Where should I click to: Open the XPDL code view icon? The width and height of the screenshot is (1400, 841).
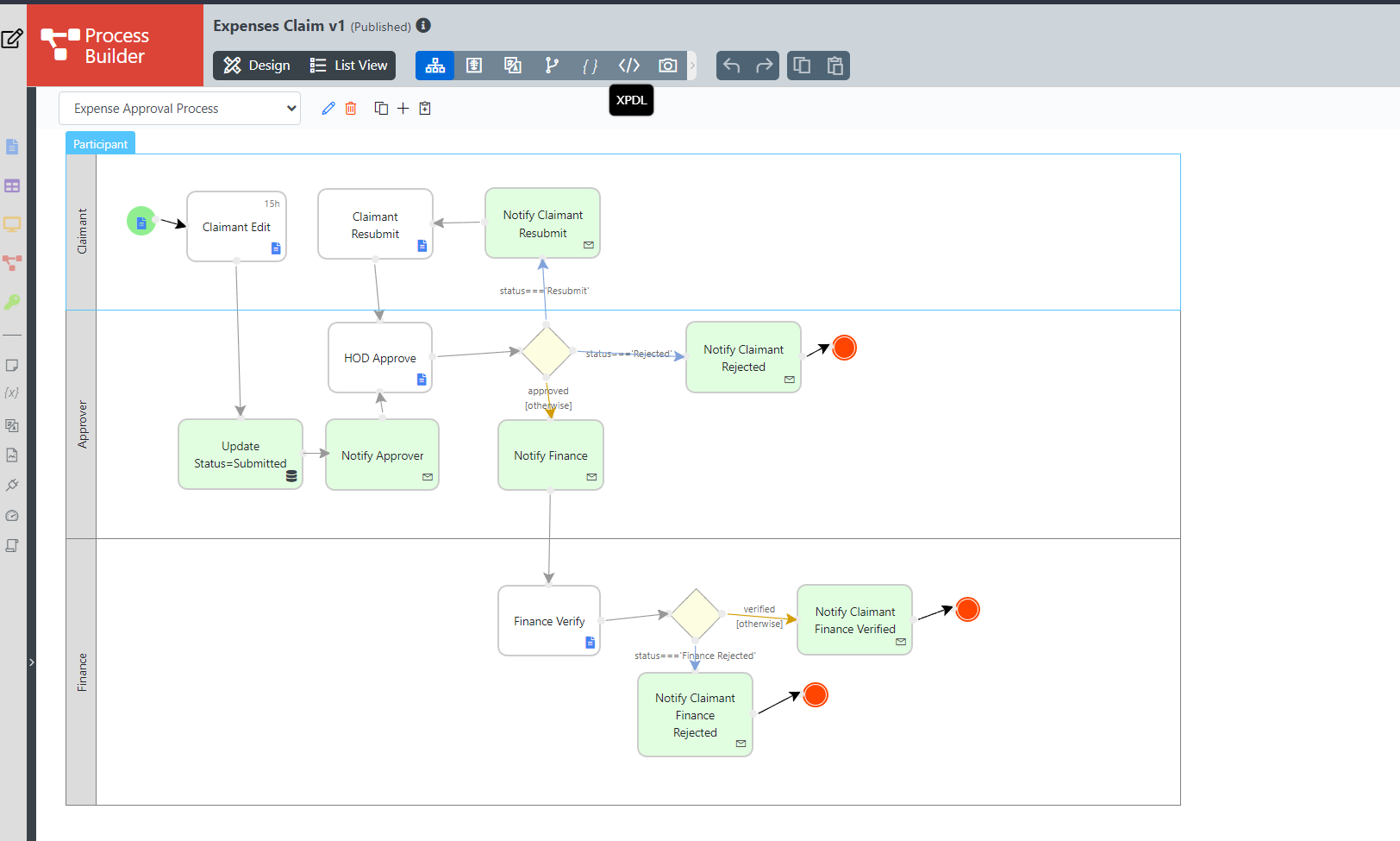click(x=629, y=66)
